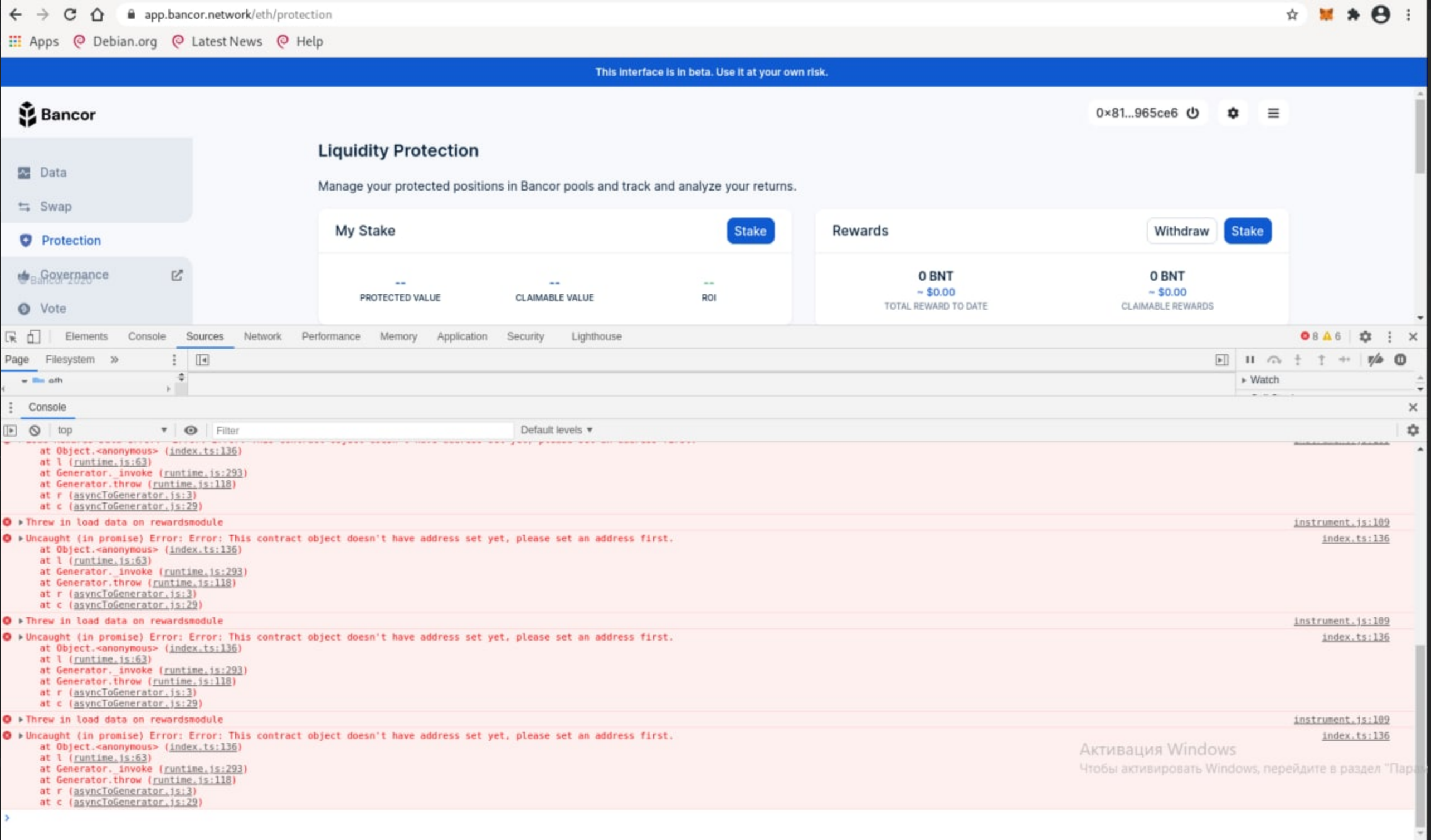Toggle pause on exceptions
Image resolution: width=1431 pixels, height=840 pixels.
tap(1400, 360)
